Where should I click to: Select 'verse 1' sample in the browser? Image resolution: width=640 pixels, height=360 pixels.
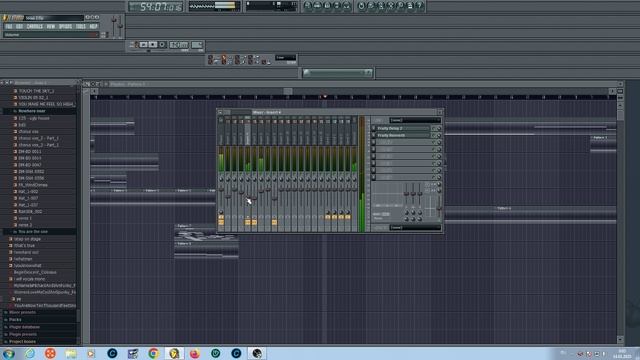(24, 218)
